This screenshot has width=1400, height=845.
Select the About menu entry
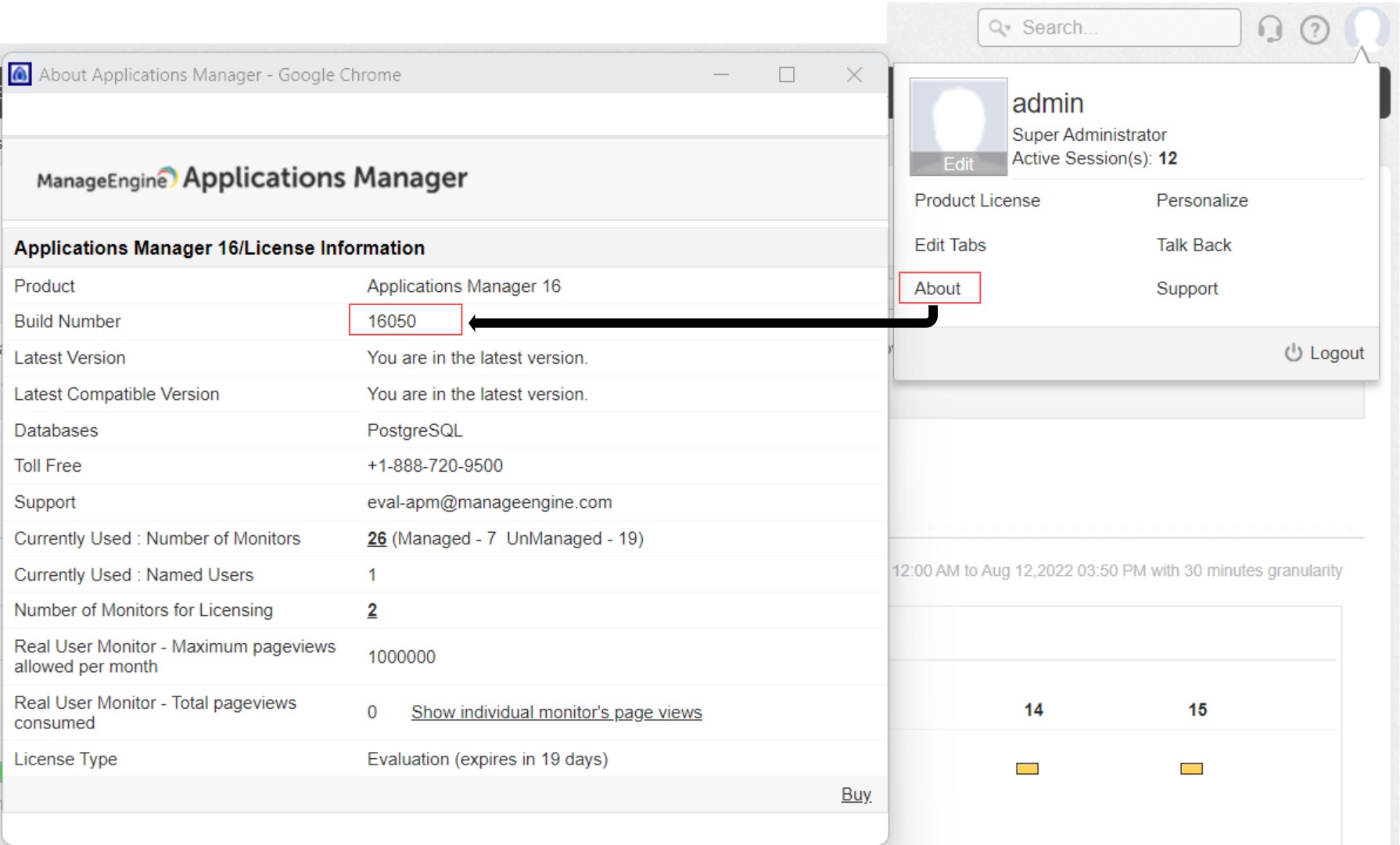938,288
